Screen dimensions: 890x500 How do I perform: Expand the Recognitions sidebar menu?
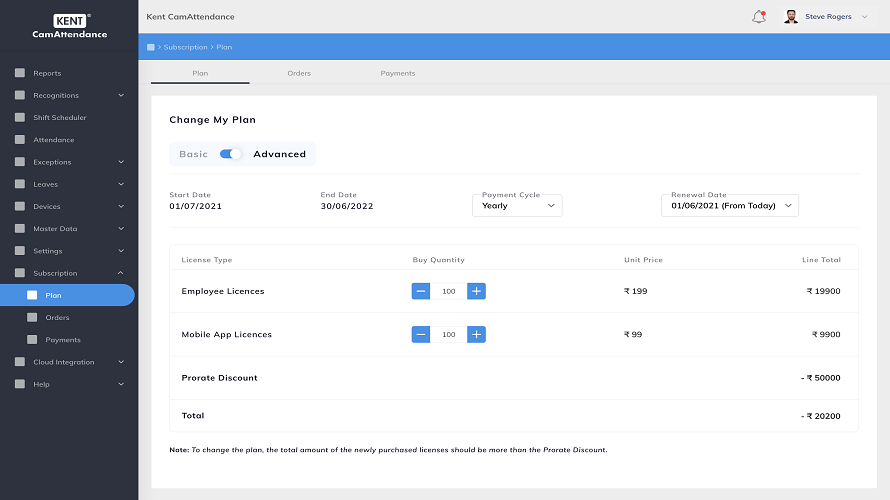pyautogui.click(x=121, y=96)
